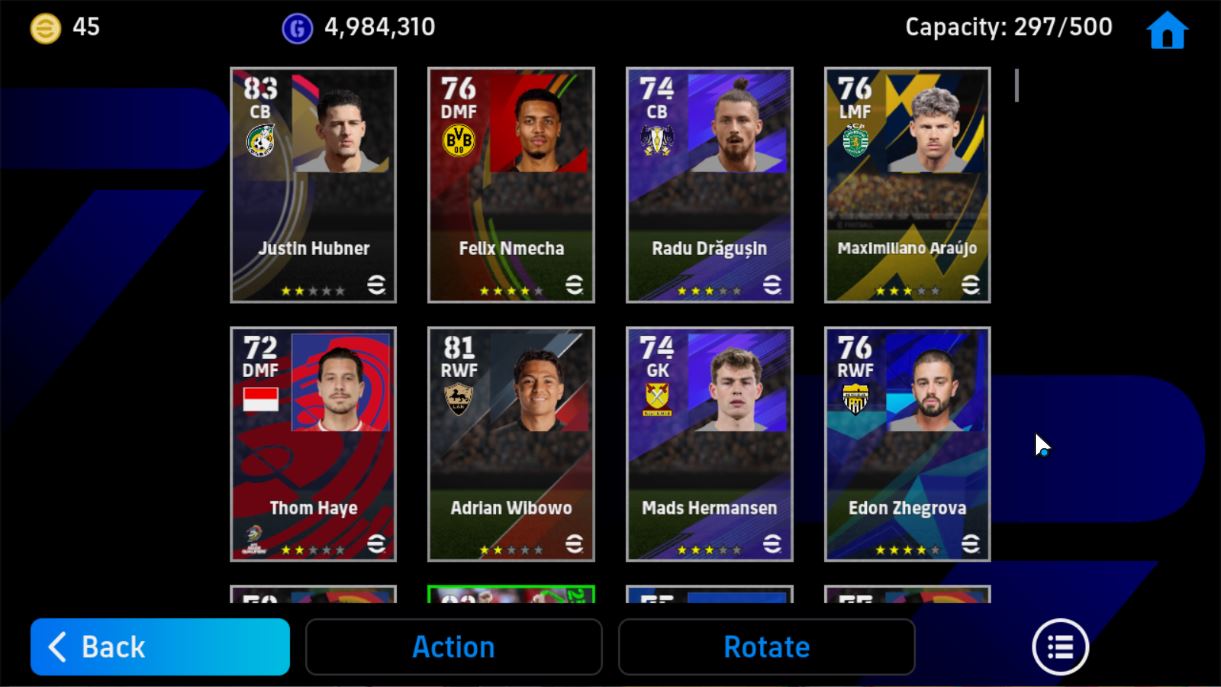Click the Capacity 297/500 indicator
This screenshot has height=687, width=1221.
point(1008,27)
